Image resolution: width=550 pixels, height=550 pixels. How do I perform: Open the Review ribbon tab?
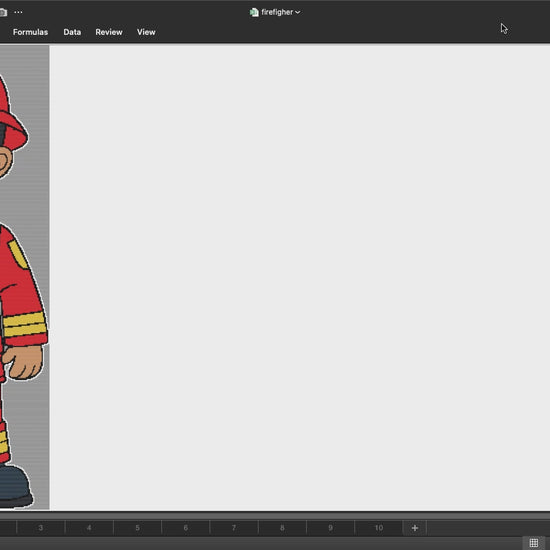click(109, 32)
